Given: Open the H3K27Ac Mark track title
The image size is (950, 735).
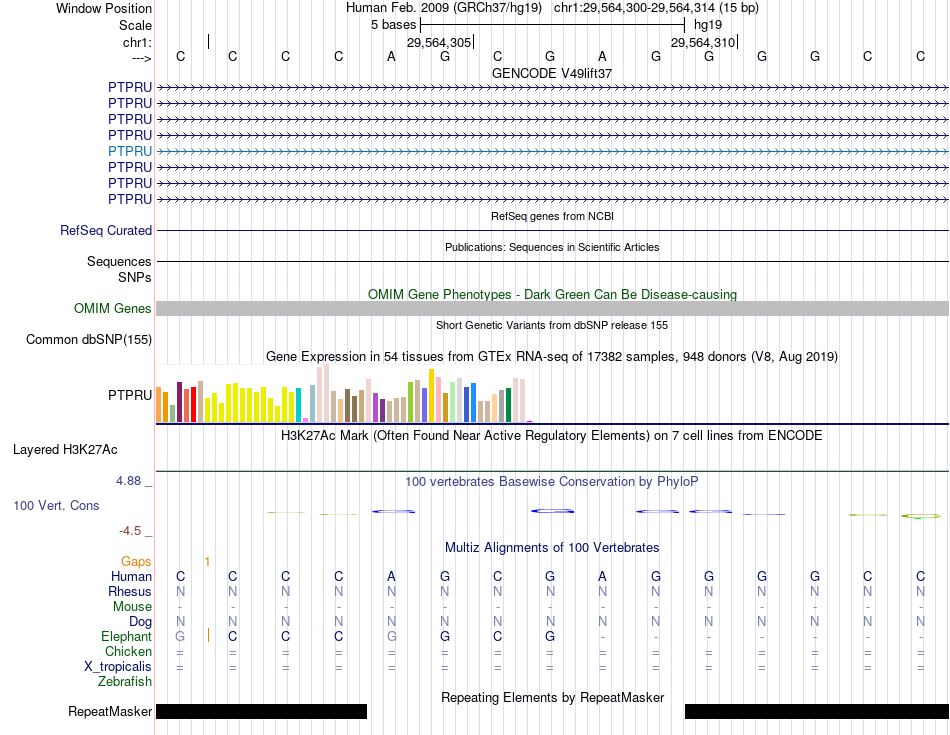Looking at the screenshot, I should (x=552, y=436).
